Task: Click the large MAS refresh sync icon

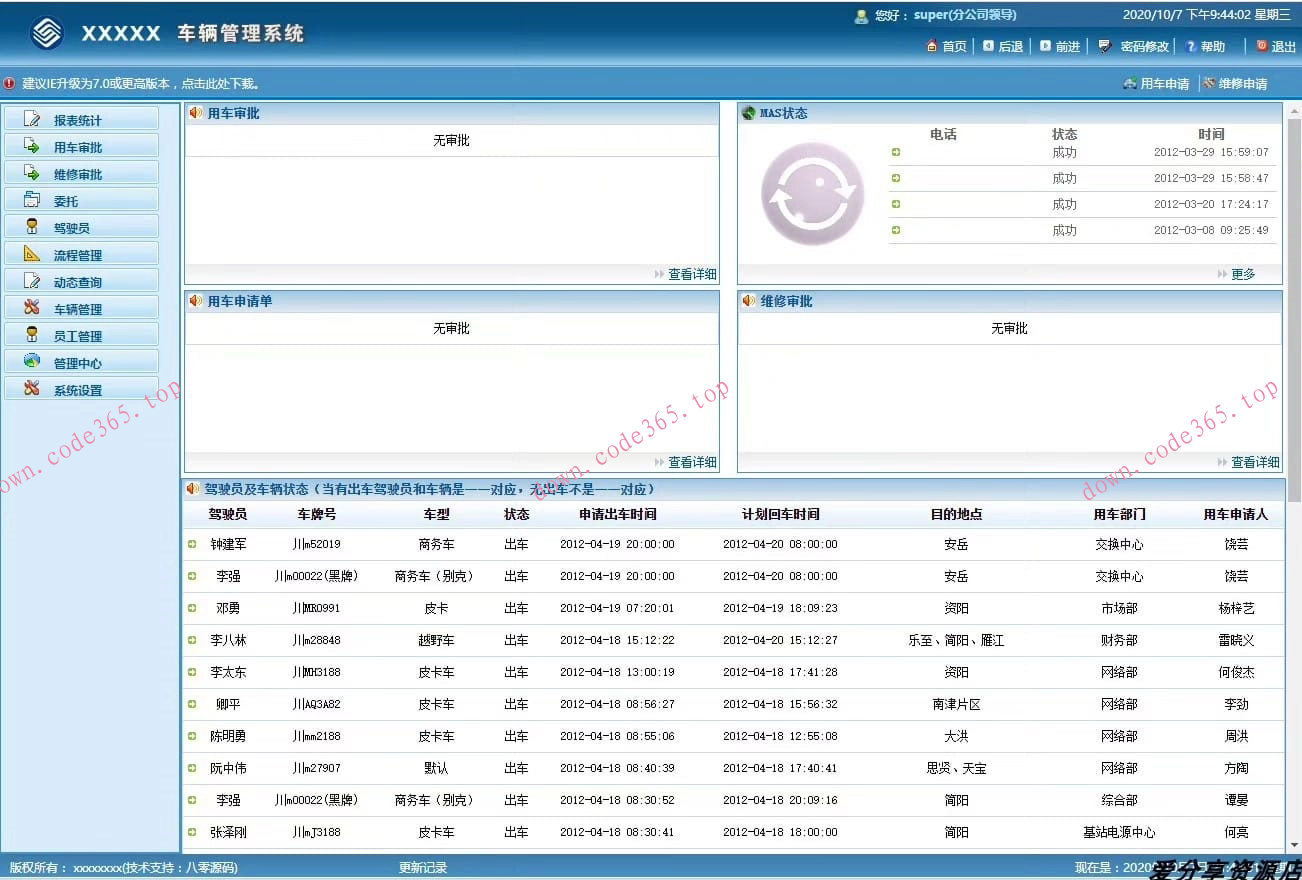Action: click(812, 193)
